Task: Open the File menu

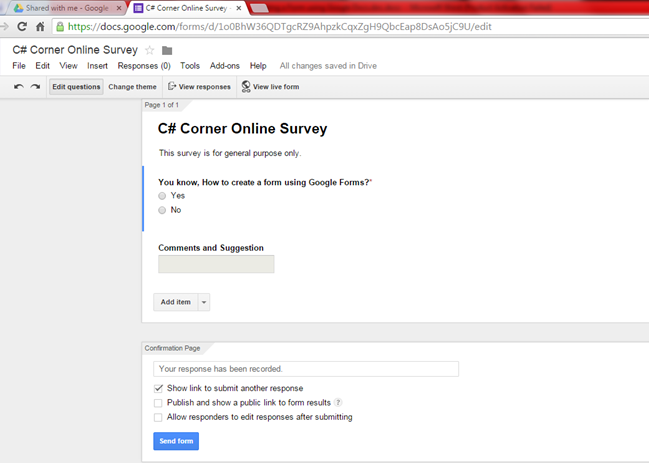Action: [19, 66]
